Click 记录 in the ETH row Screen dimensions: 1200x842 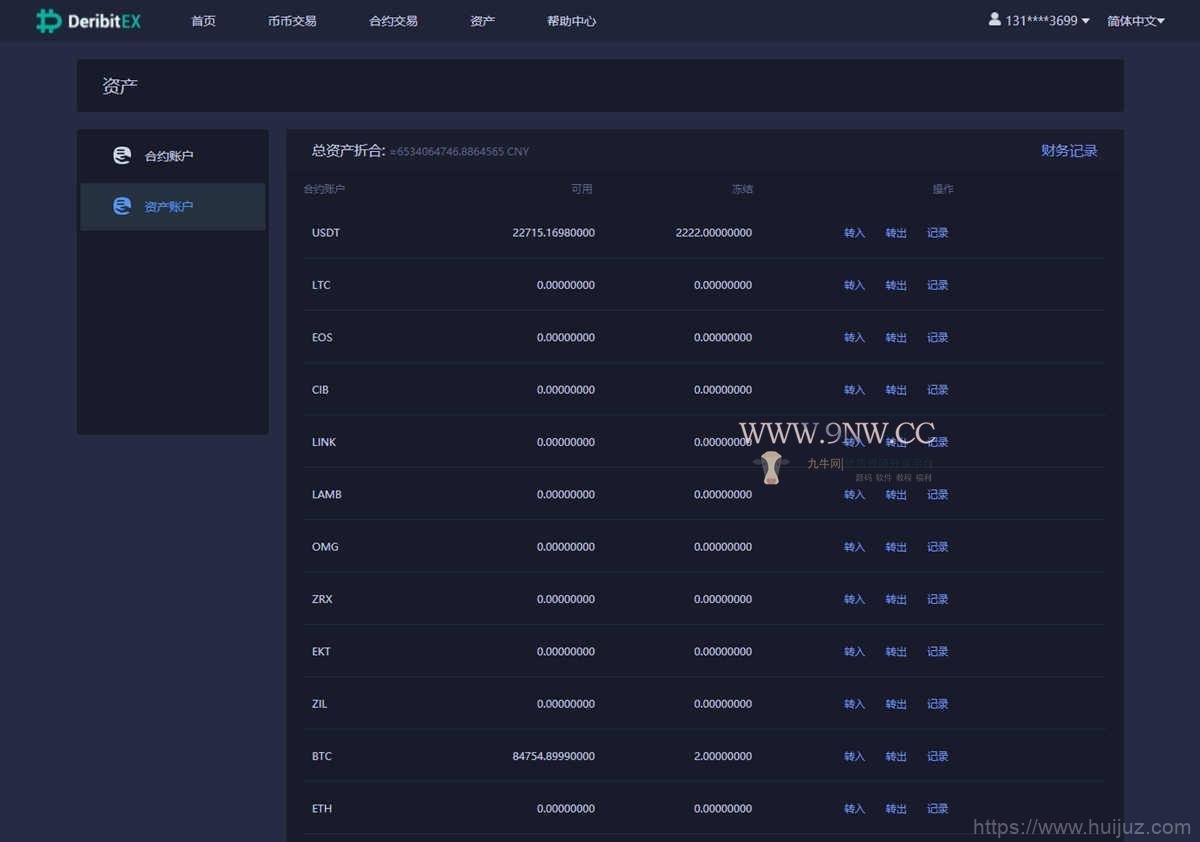937,809
